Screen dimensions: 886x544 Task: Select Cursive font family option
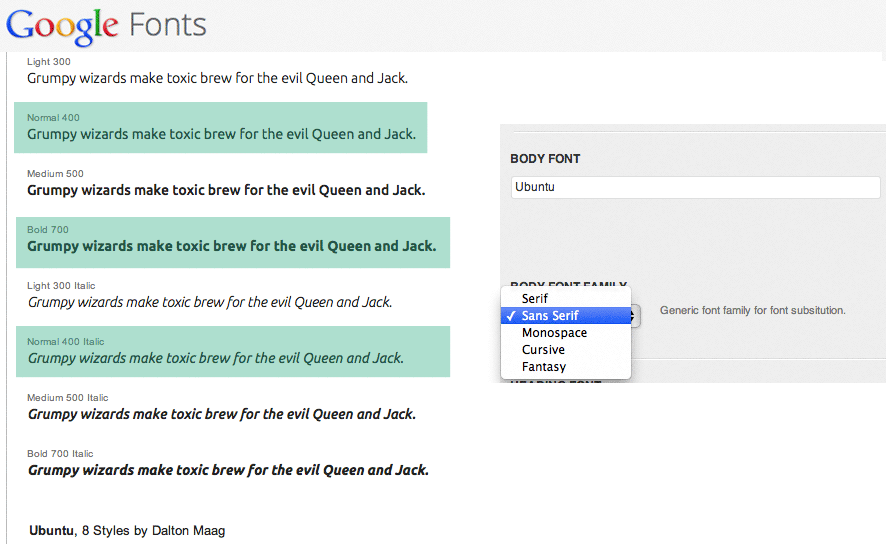(566, 350)
